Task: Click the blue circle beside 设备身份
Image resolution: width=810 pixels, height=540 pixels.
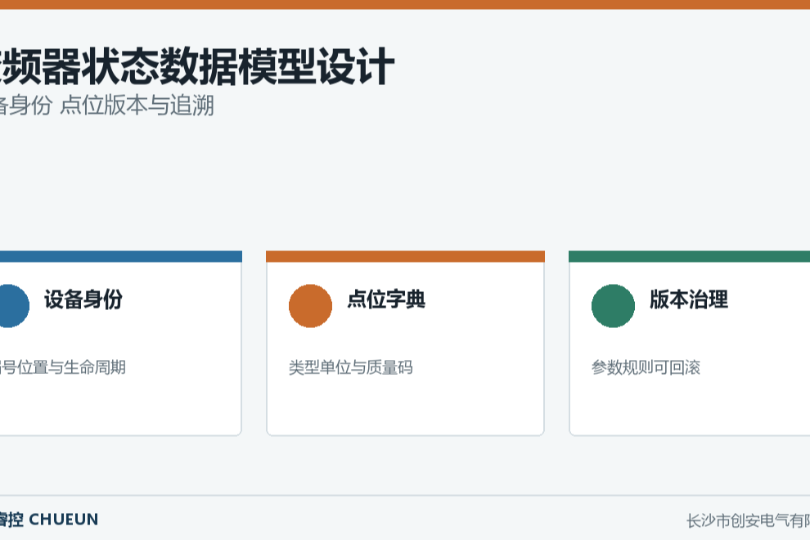Action: [10, 306]
